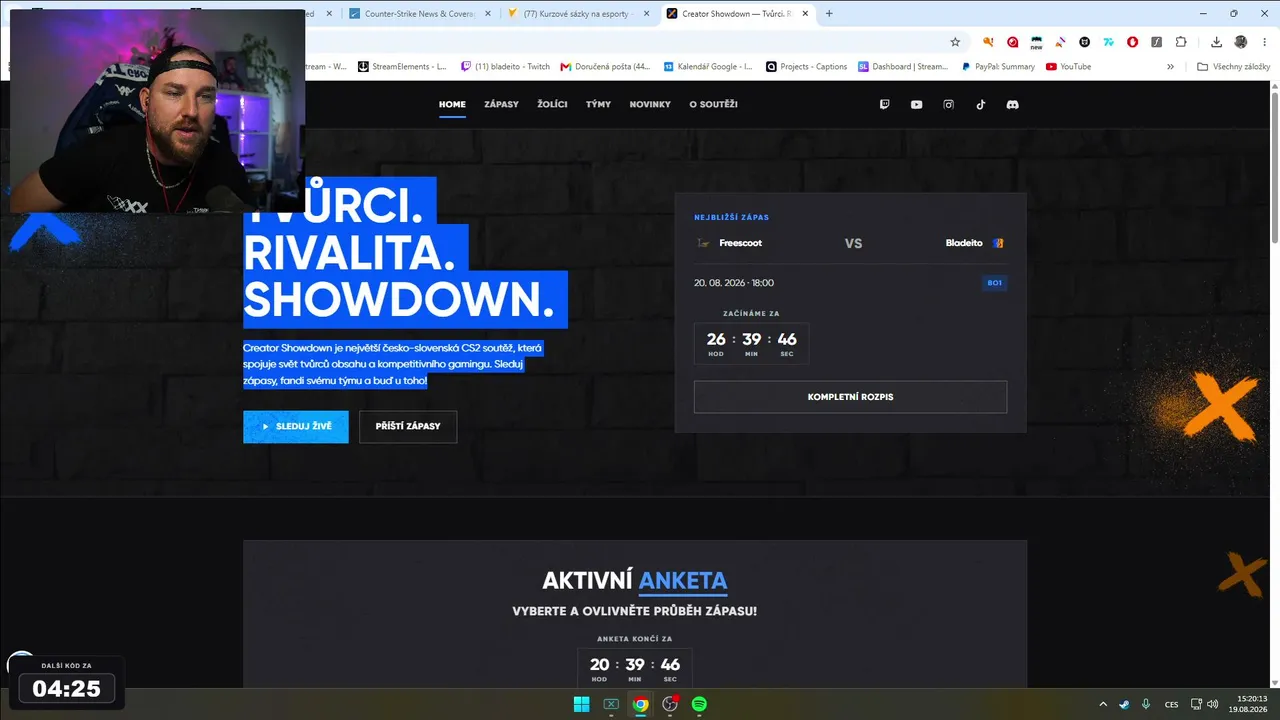Click the ANKETA heading link

(x=683, y=580)
